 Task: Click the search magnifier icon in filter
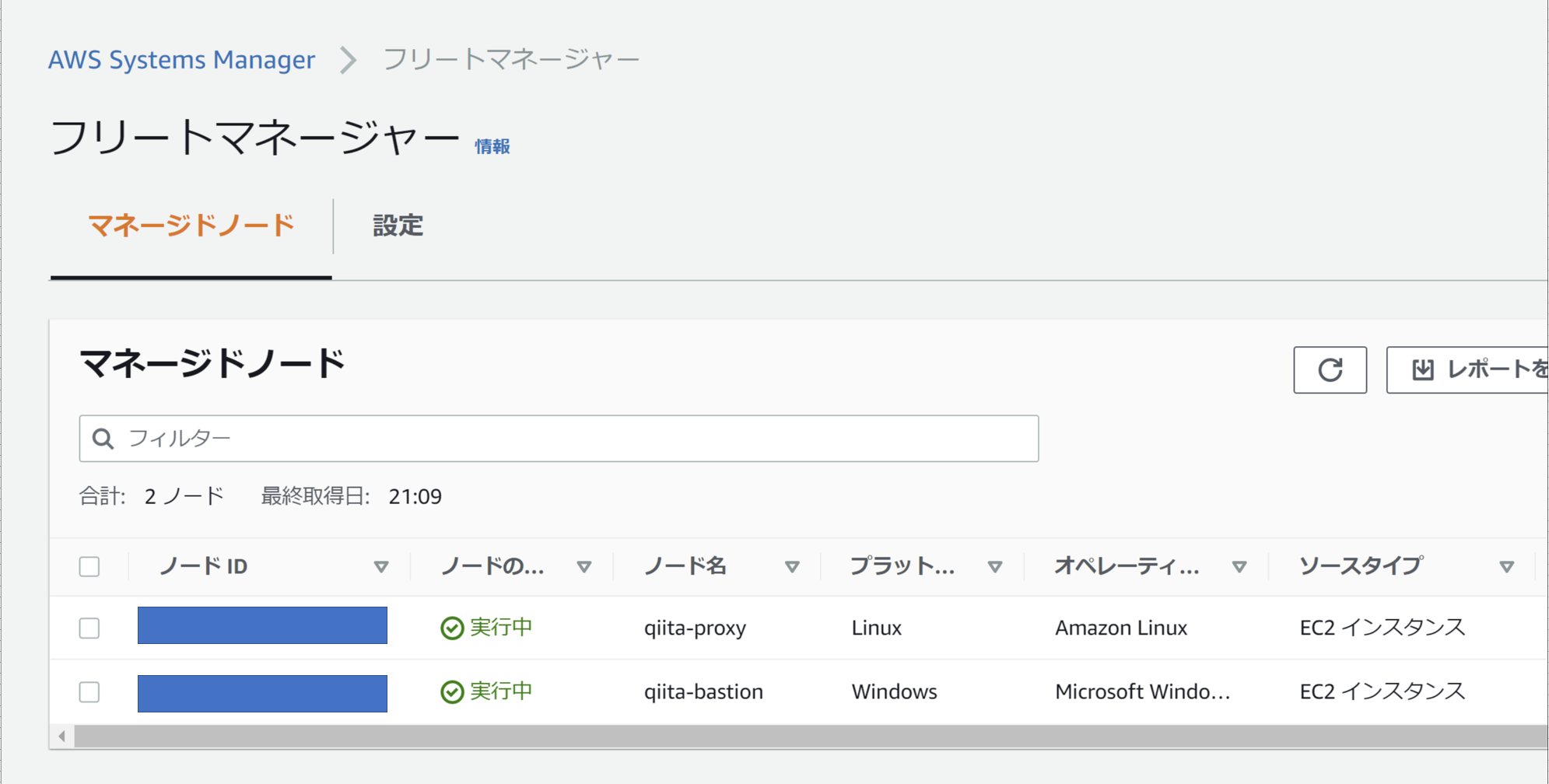point(103,439)
